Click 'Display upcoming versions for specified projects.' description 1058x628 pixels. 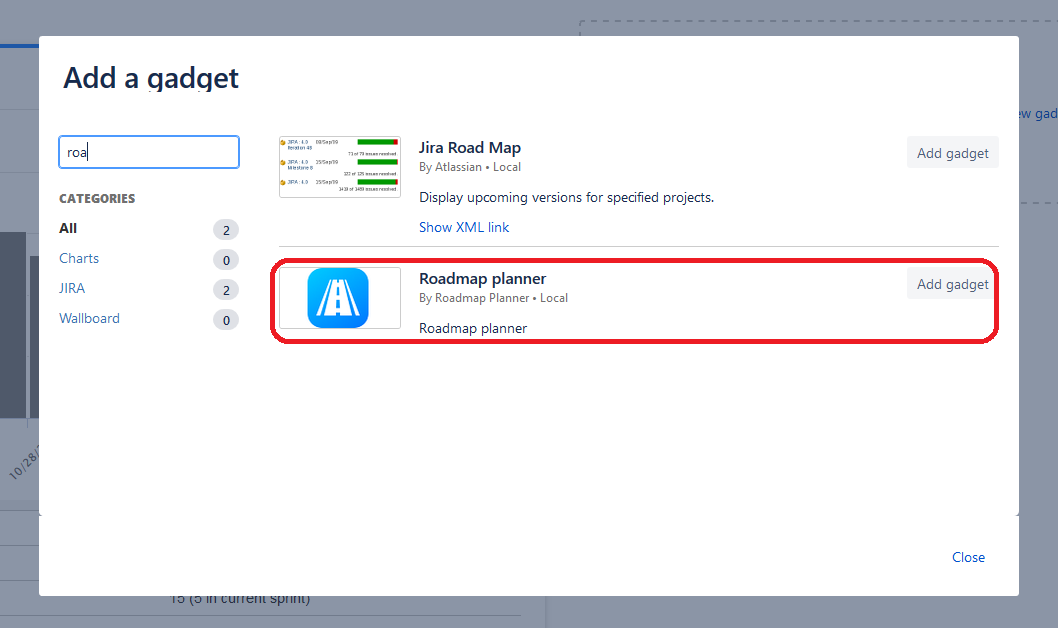[x=566, y=197]
